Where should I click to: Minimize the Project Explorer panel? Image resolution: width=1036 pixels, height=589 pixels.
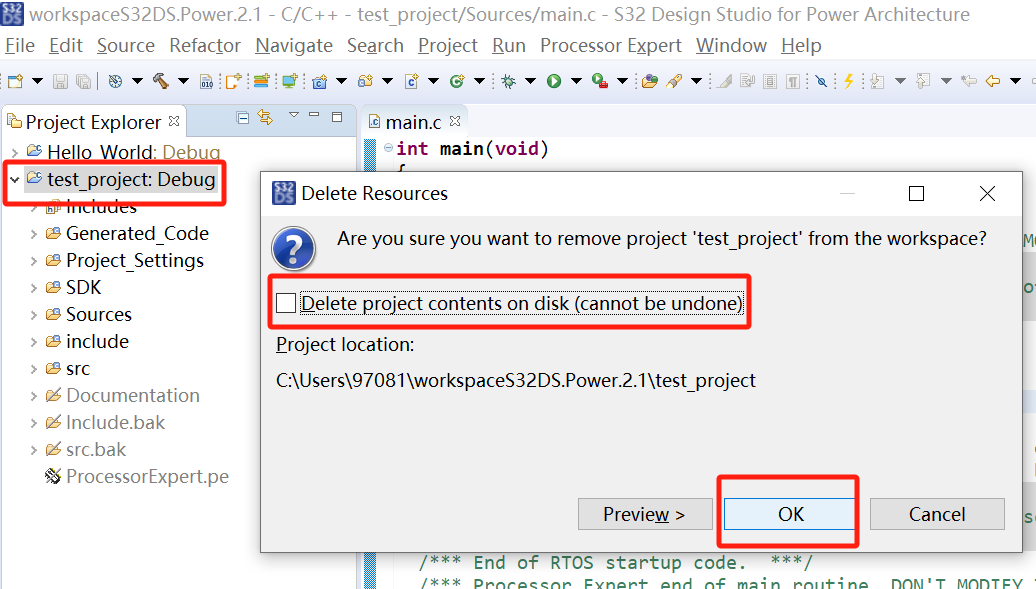point(314,116)
